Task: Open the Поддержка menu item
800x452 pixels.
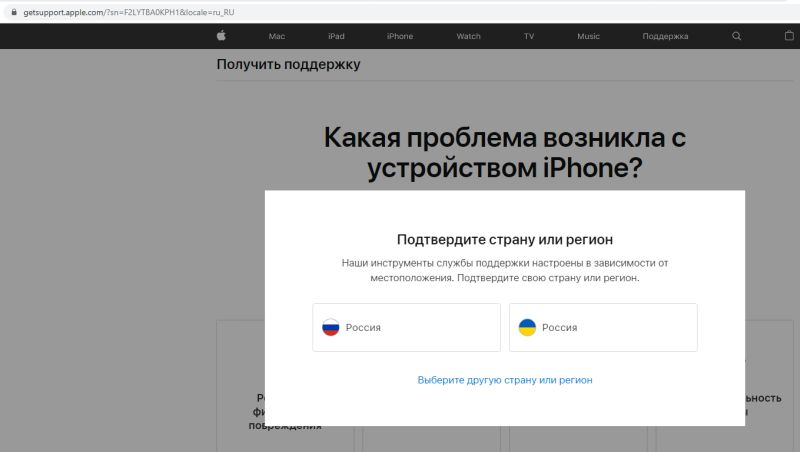Action: click(665, 36)
